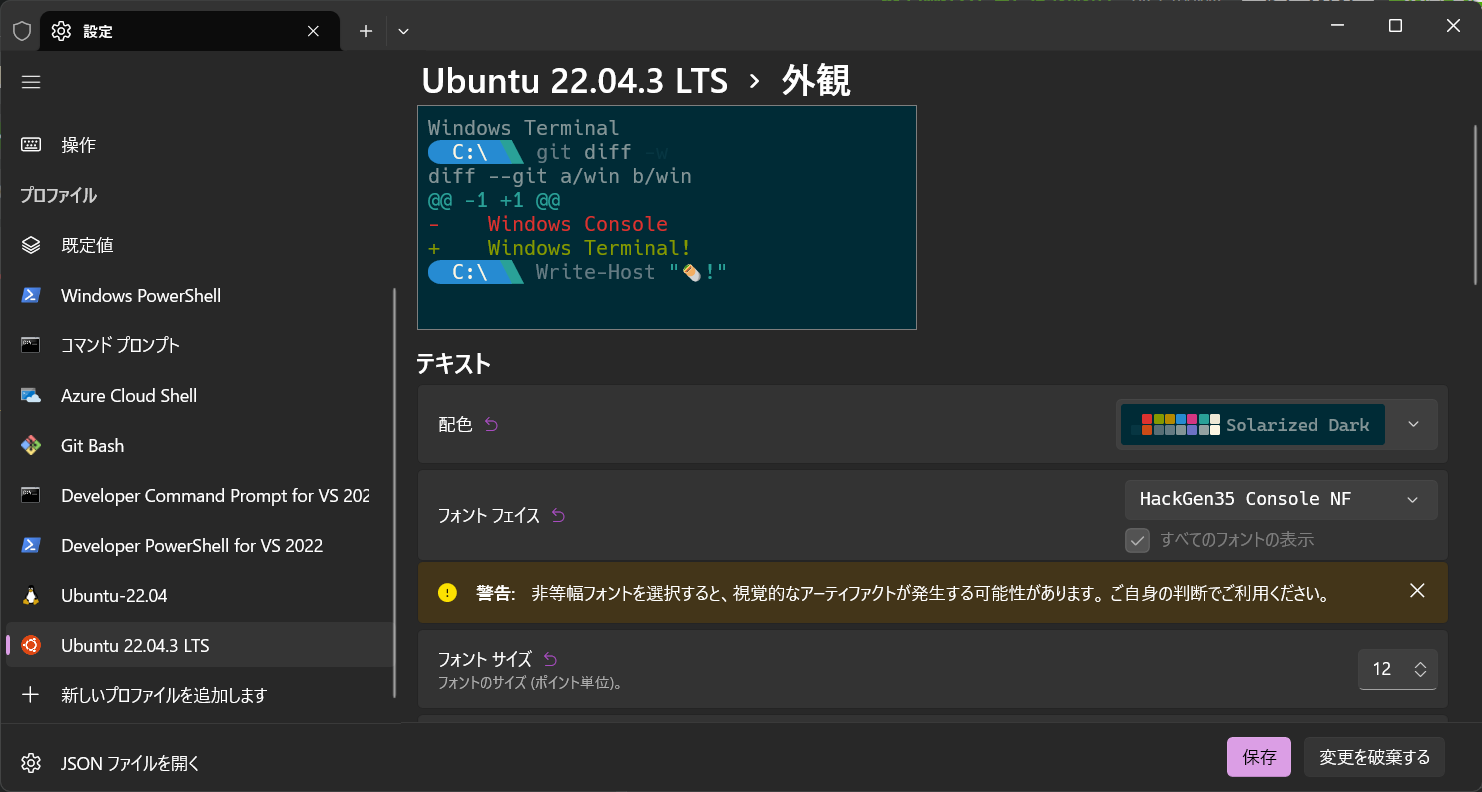Viewport: 1482px width, 792px height.
Task: Click the Windows PowerShell profile icon
Action: click(31, 295)
